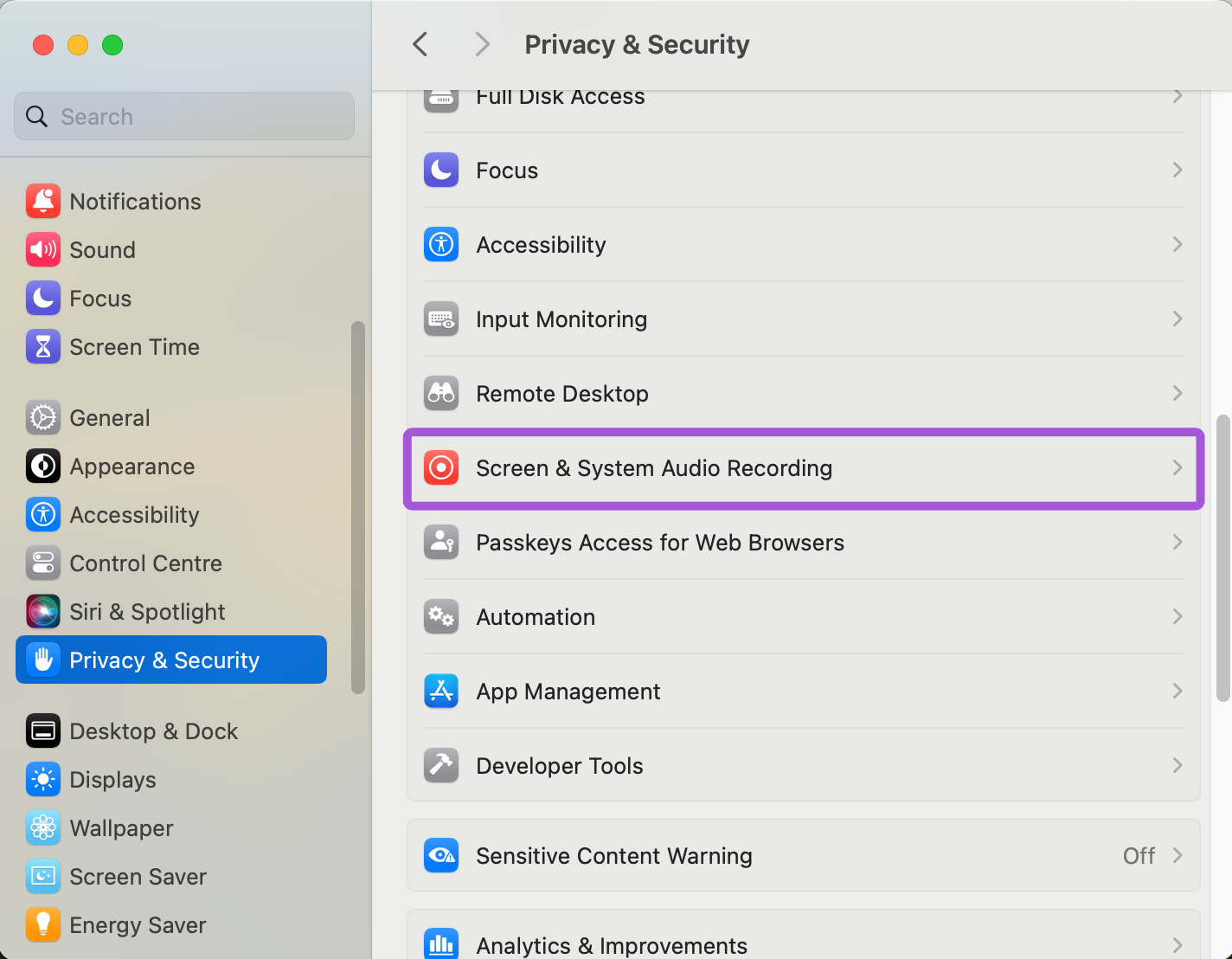Image resolution: width=1232 pixels, height=959 pixels.
Task: Click the Sensitive Content Warning eye icon
Action: tap(441, 855)
